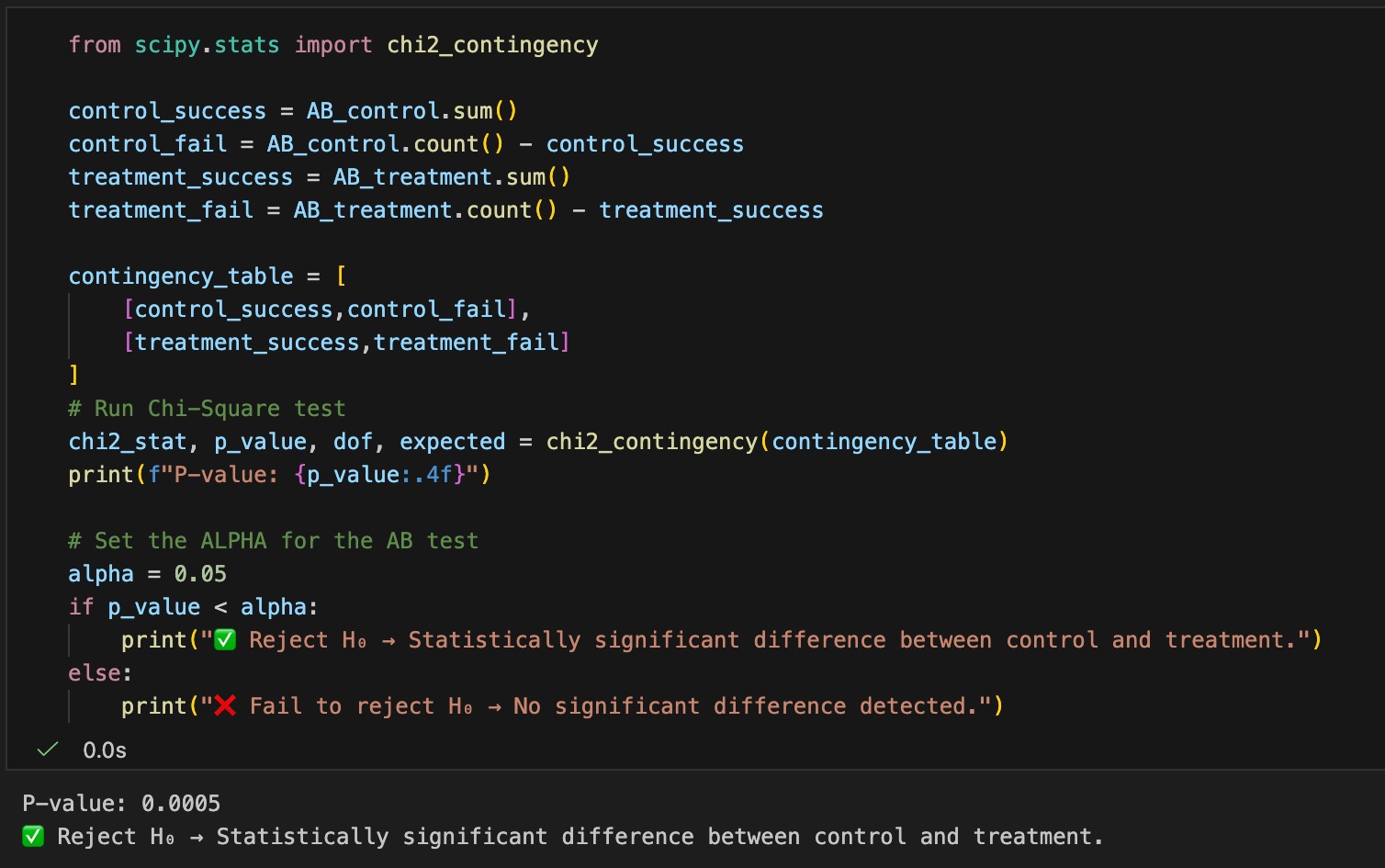Click the closing yellow bracket of contingency_table
This screenshot has width=1385, height=868.
click(73, 375)
